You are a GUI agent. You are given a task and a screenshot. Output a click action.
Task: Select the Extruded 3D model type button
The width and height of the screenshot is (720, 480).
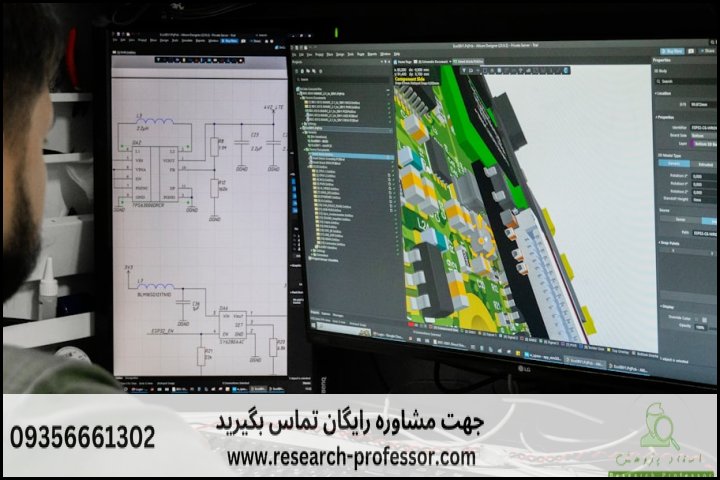point(705,164)
